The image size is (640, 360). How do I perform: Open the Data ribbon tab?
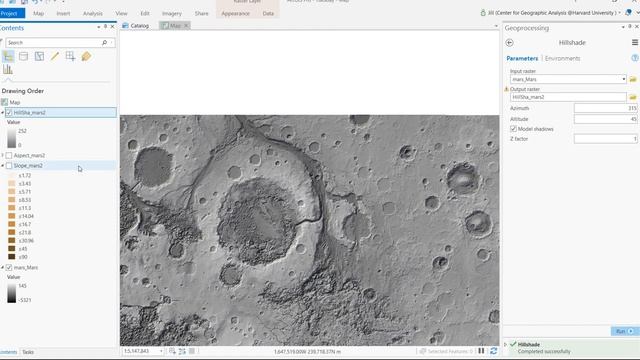[268, 13]
